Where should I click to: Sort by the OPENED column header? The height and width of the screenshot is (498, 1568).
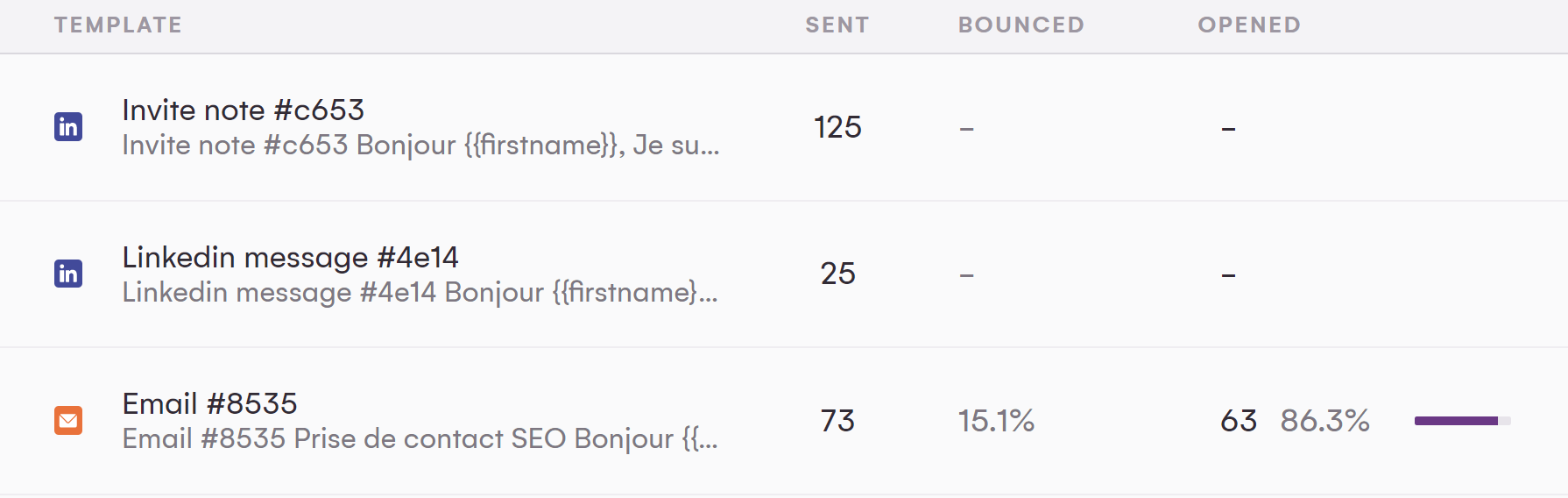(x=1249, y=25)
